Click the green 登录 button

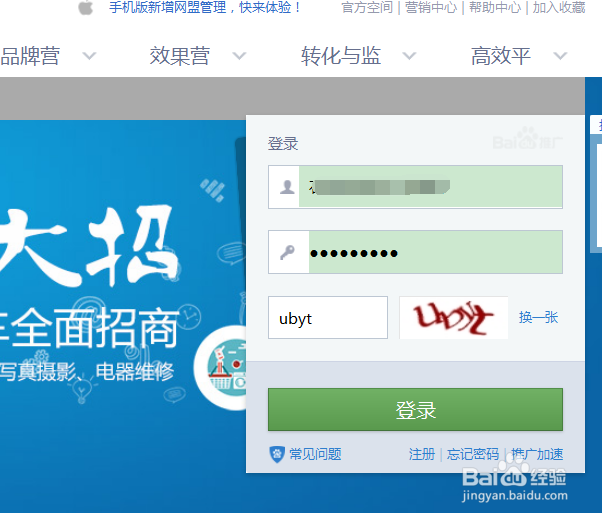tap(415, 410)
